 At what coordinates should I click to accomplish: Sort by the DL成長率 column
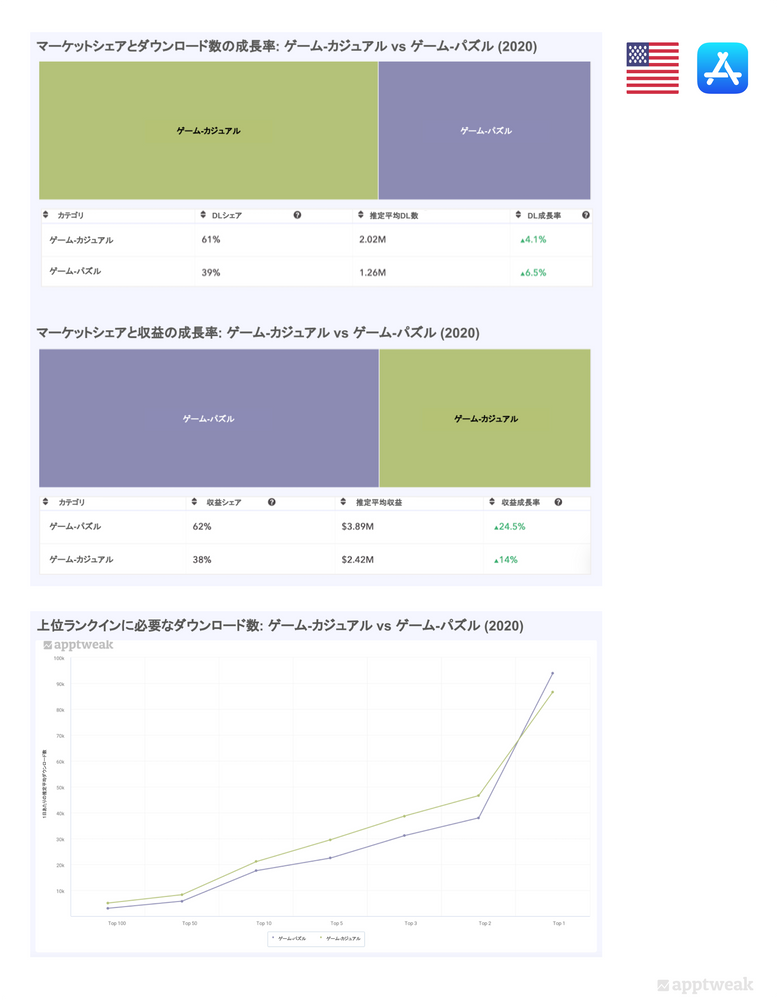pyautogui.click(x=518, y=215)
